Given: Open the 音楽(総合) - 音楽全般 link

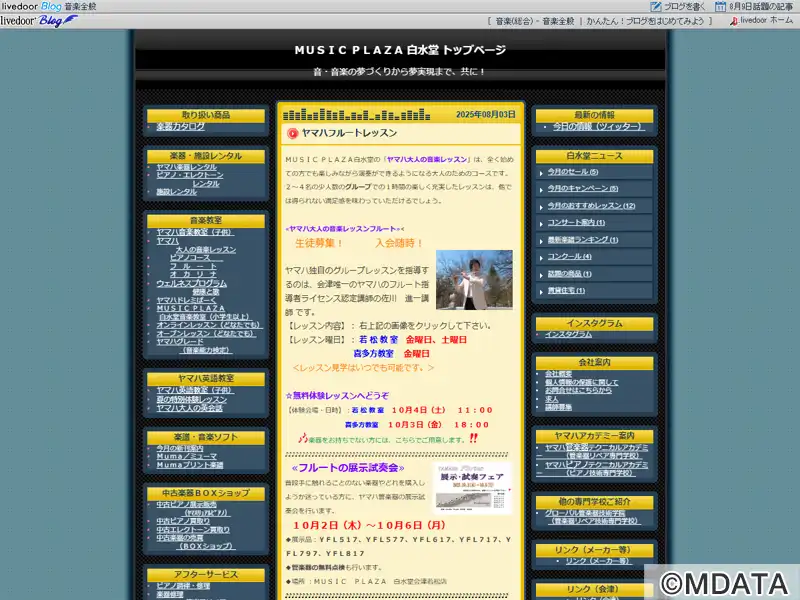Looking at the screenshot, I should point(535,21).
